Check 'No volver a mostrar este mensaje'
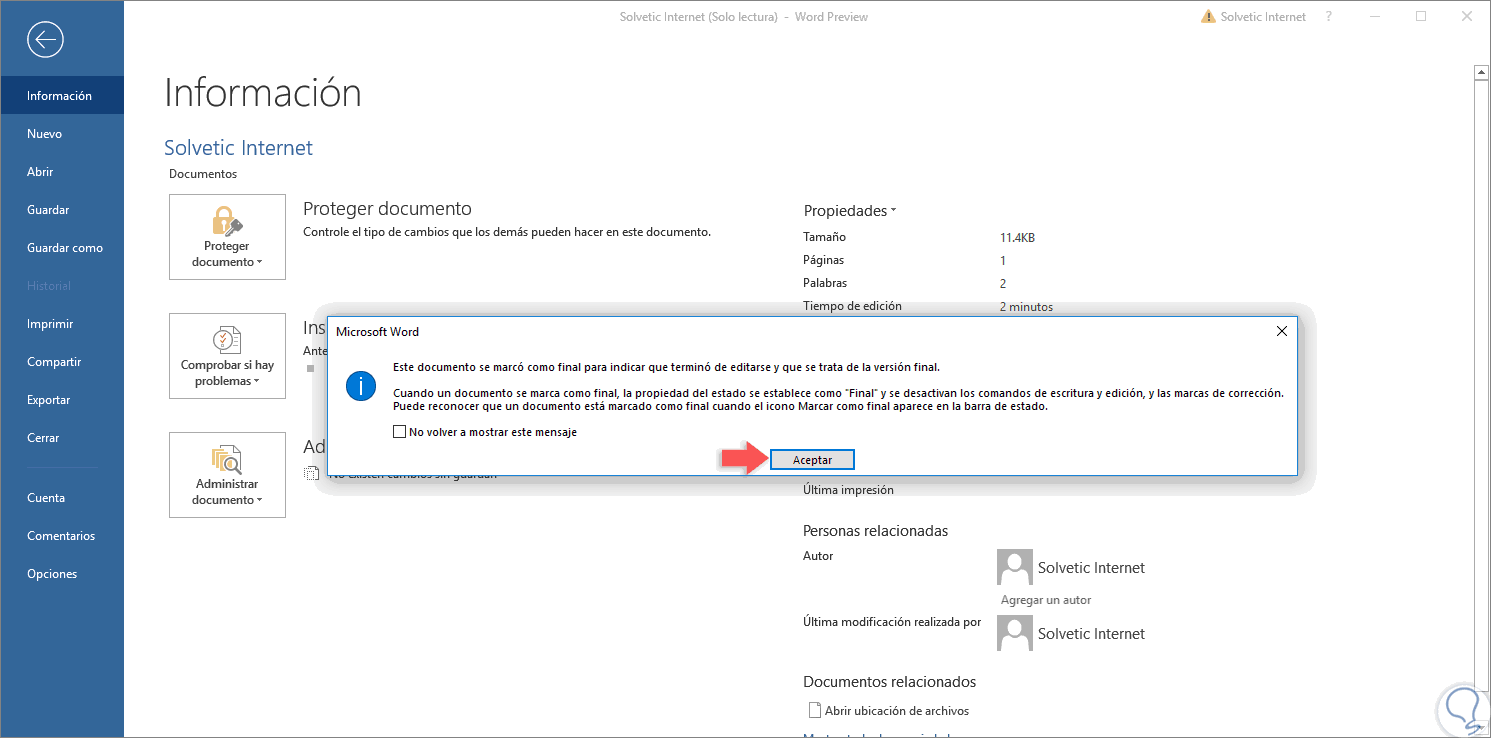 coord(400,433)
